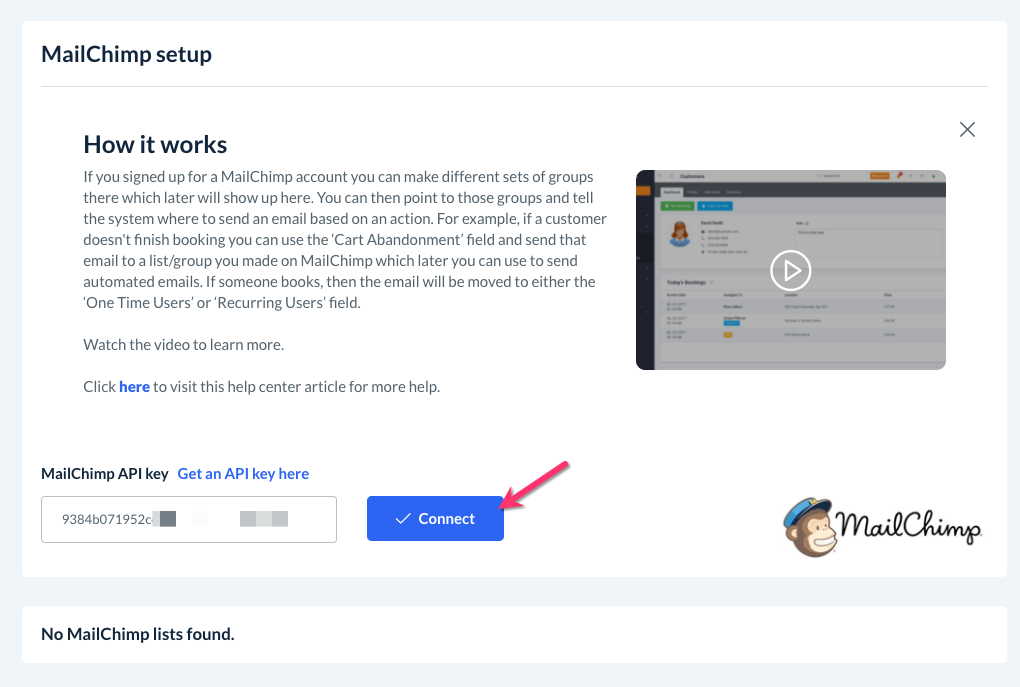The height and width of the screenshot is (687, 1020).
Task: Focus the MailChimp API key field
Action: 189,519
